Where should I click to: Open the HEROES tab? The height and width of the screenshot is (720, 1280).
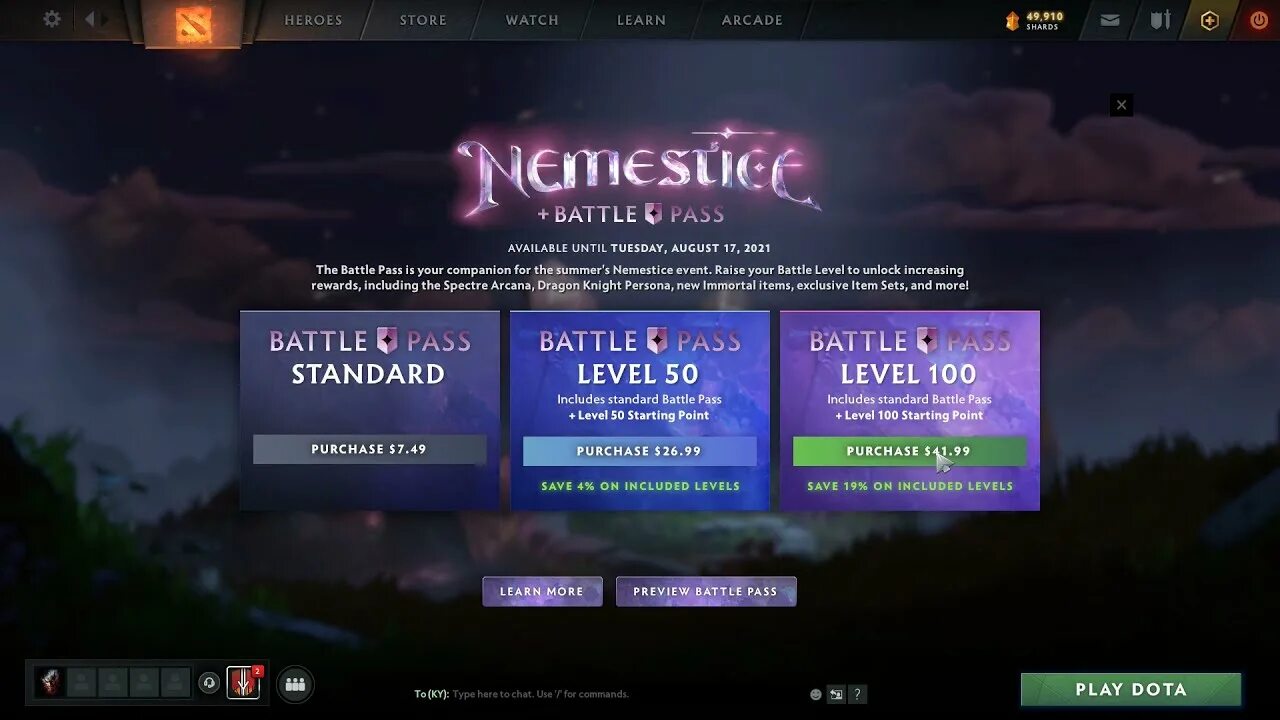click(x=313, y=20)
